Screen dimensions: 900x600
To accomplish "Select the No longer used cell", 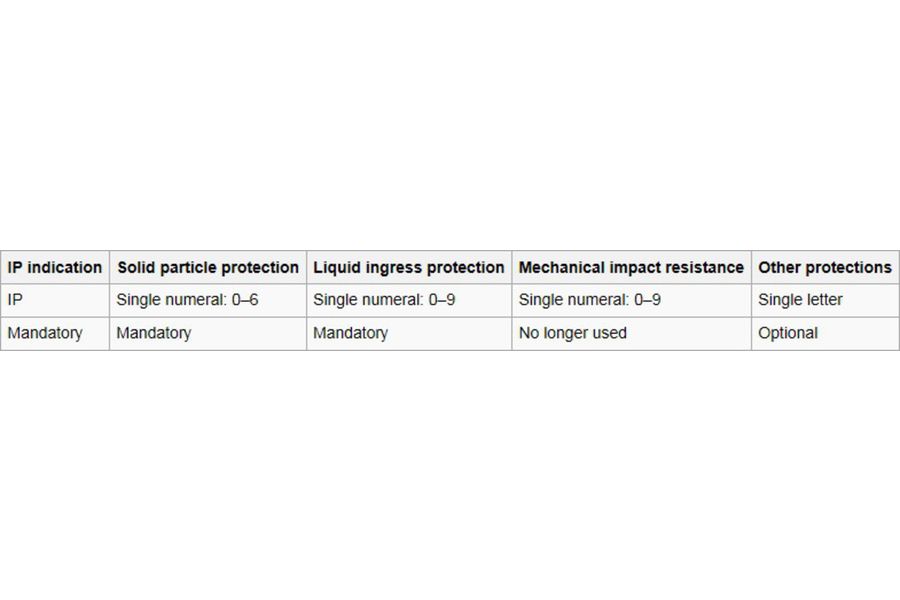I will [631, 334].
